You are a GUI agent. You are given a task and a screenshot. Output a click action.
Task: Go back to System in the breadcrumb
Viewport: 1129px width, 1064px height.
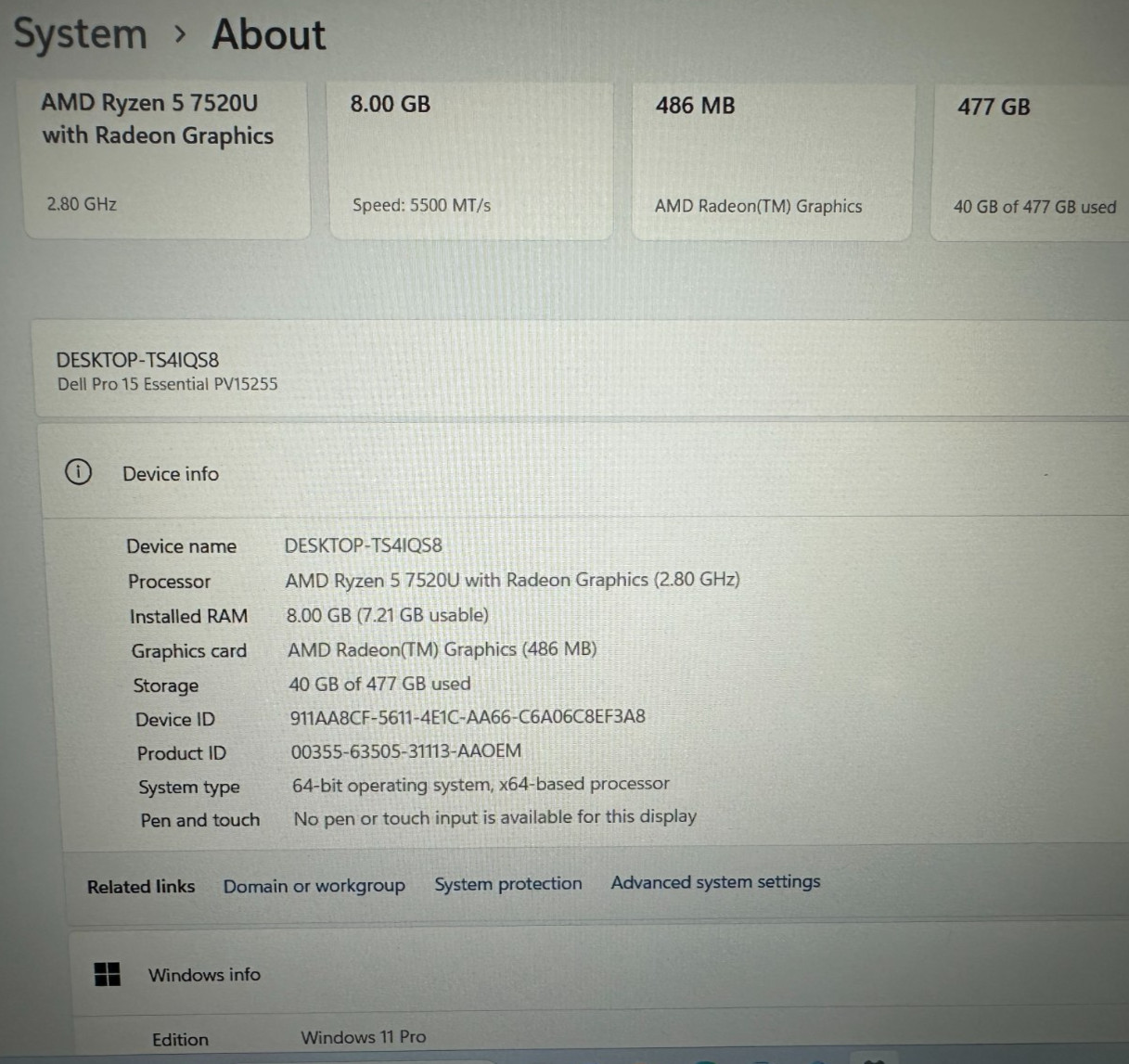(x=81, y=34)
